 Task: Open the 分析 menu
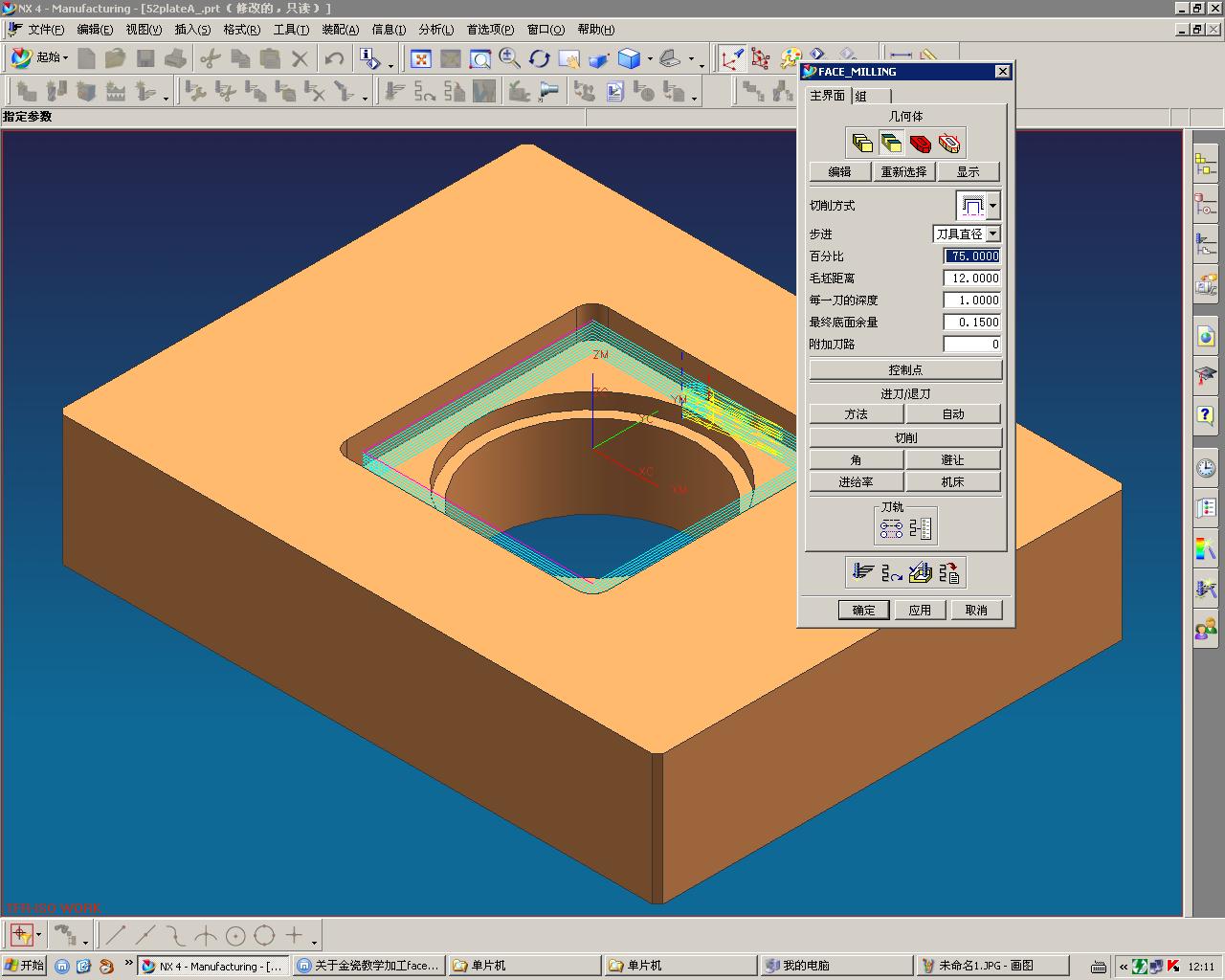point(436,30)
